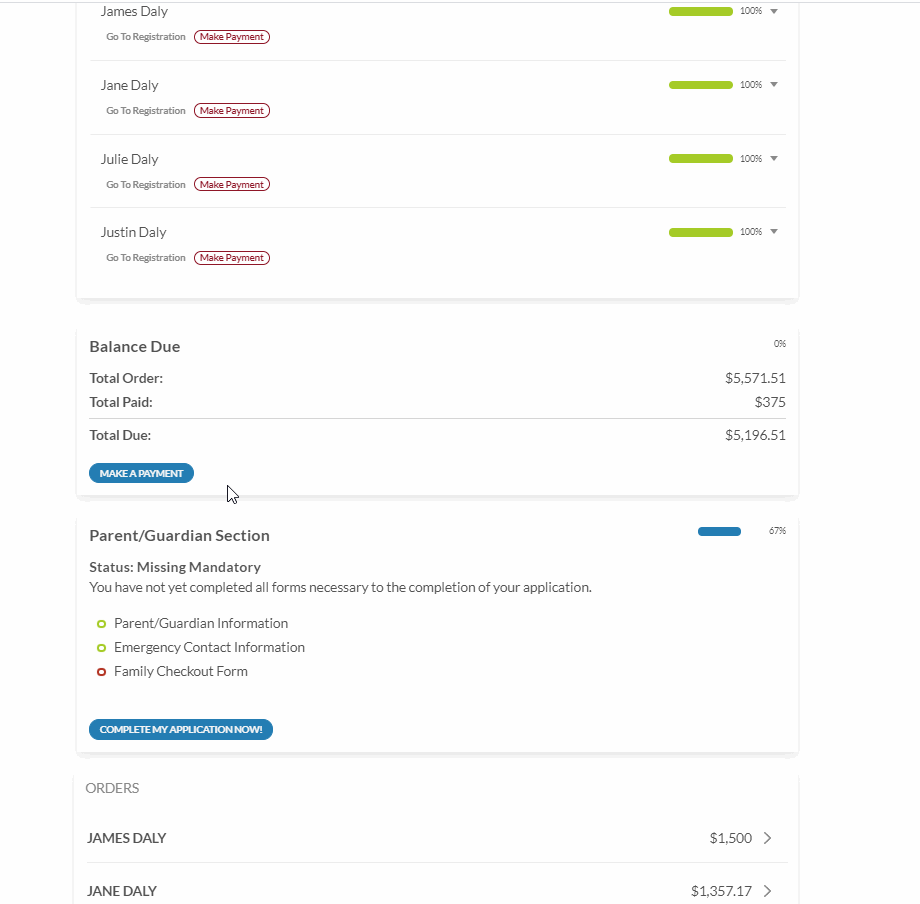920x904 pixels.
Task: Click Make Payment under Justin Daly
Action: point(232,258)
